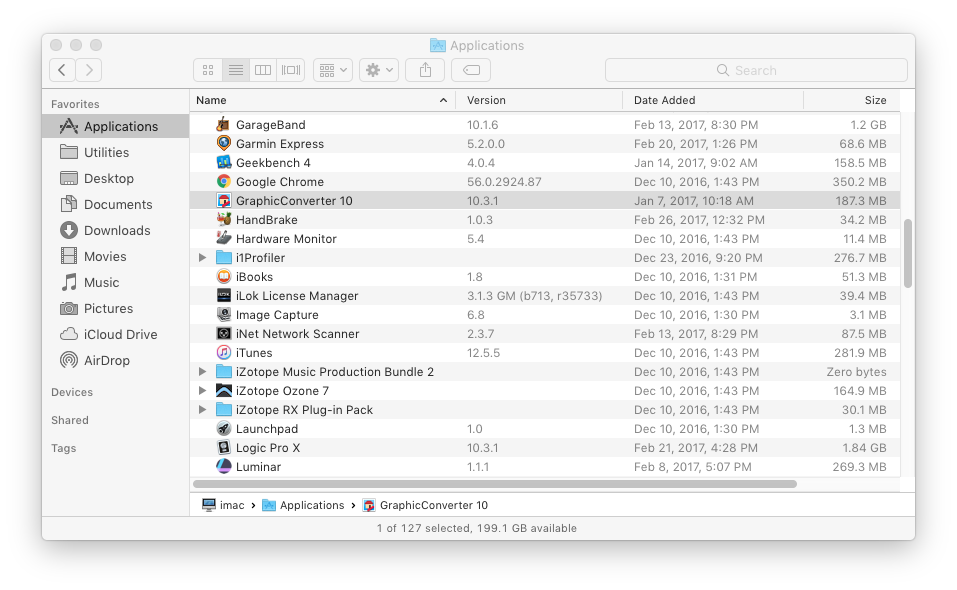Image resolution: width=957 pixels, height=590 pixels.
Task: Click the Luminar app icon
Action: point(224,467)
